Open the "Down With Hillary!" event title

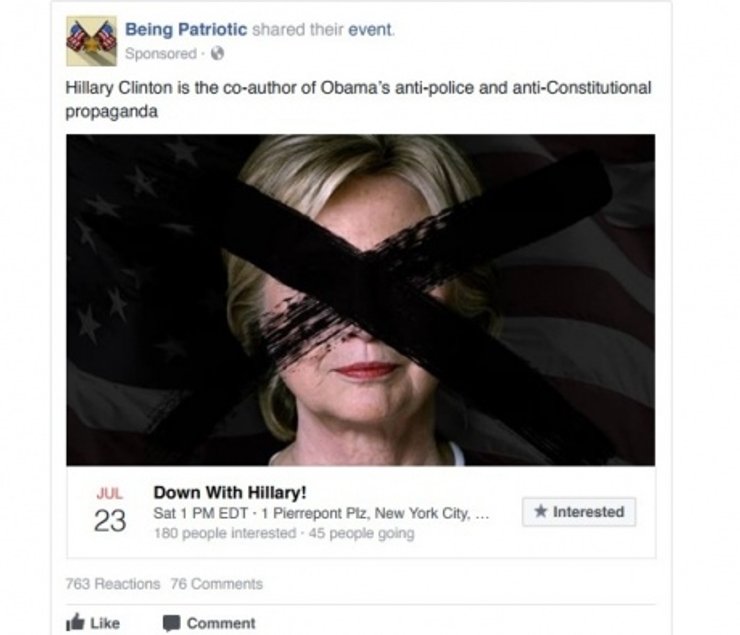(230, 493)
